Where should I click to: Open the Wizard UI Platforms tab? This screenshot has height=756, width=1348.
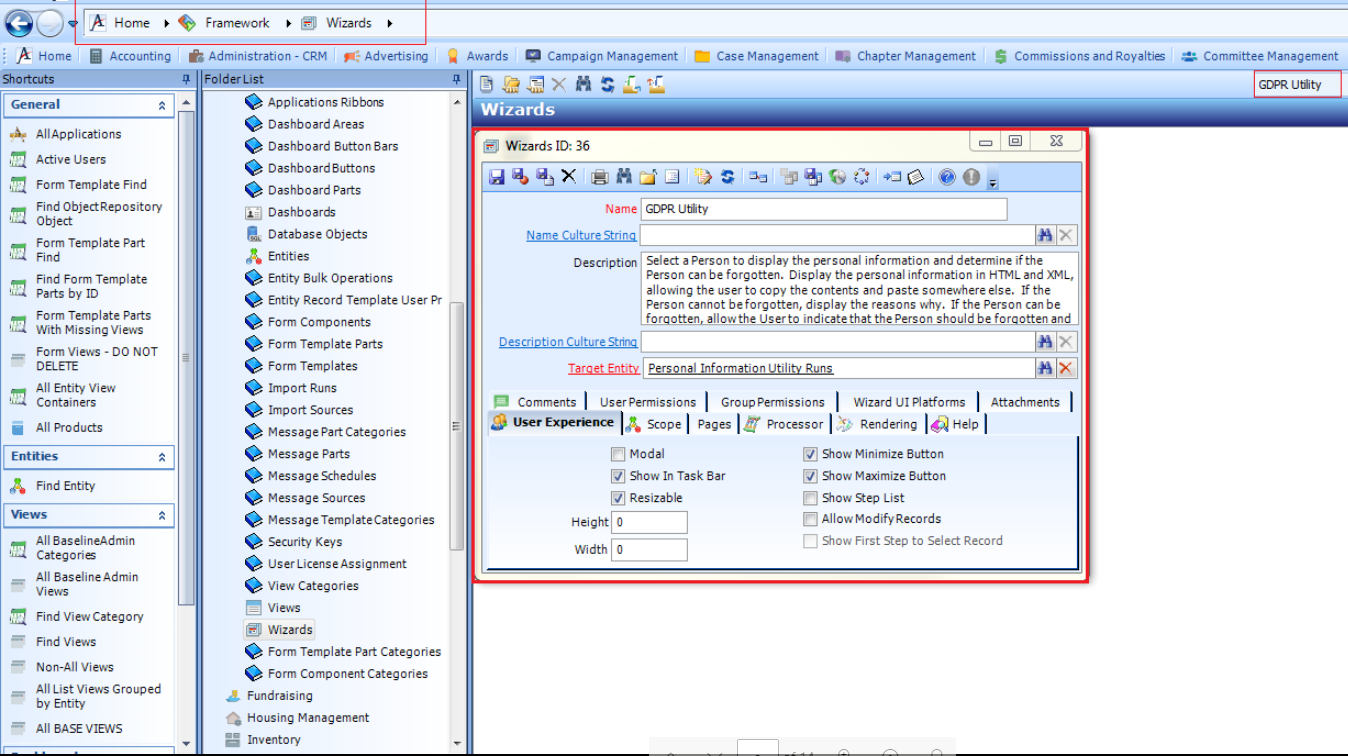(908, 402)
